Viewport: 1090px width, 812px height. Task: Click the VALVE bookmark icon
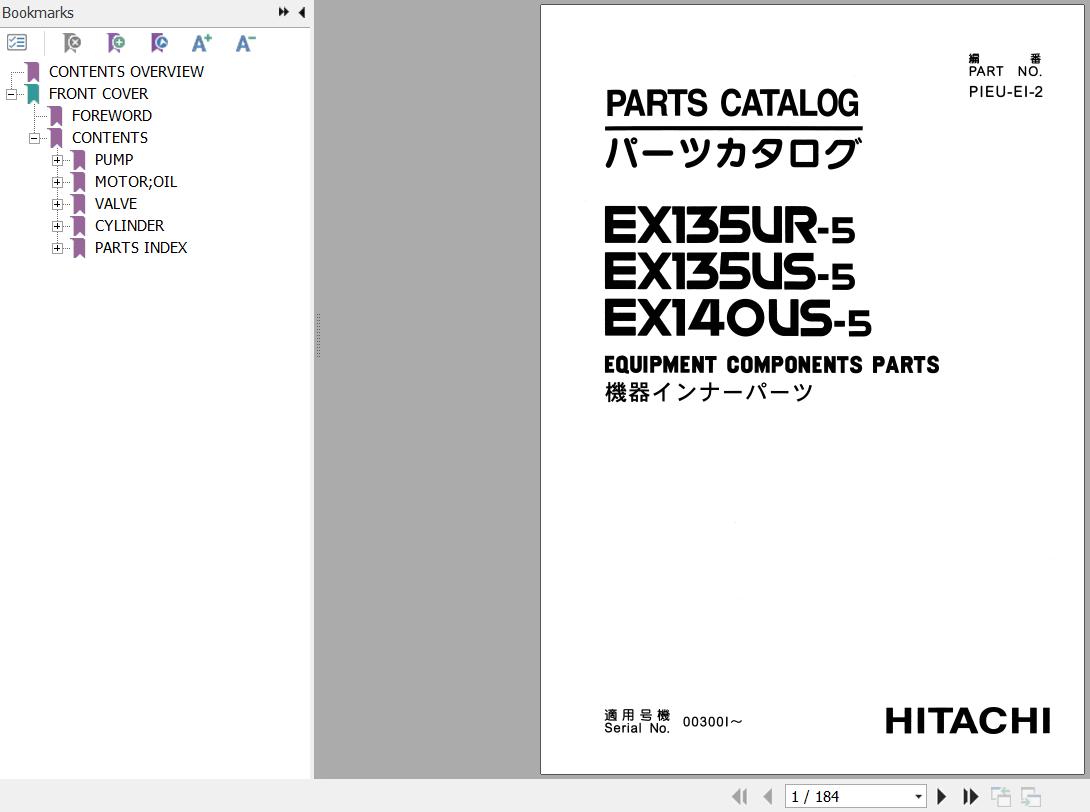79,204
